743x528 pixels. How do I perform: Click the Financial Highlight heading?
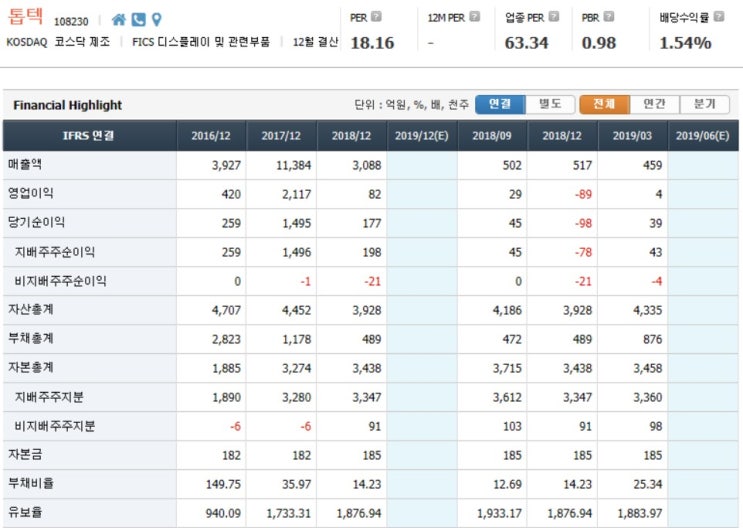pos(68,105)
